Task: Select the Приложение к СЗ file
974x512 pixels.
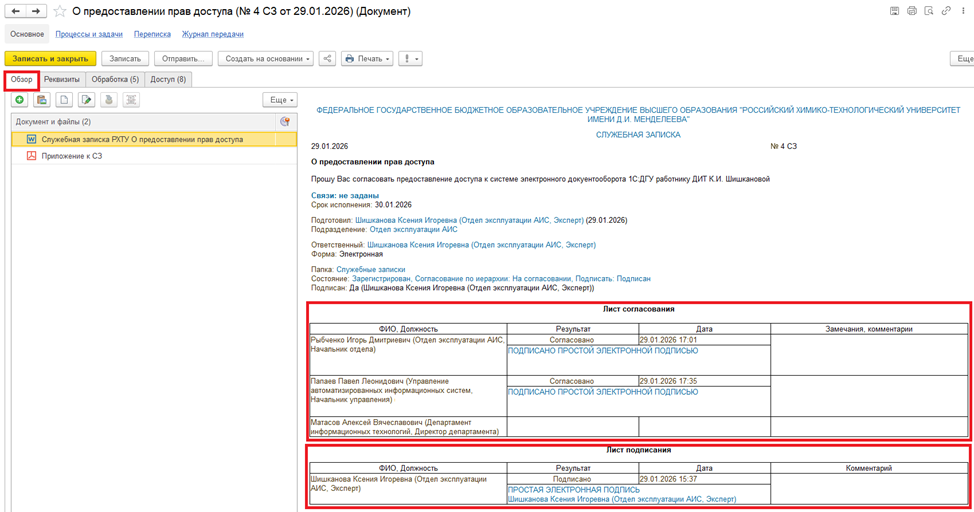Action: [72, 156]
